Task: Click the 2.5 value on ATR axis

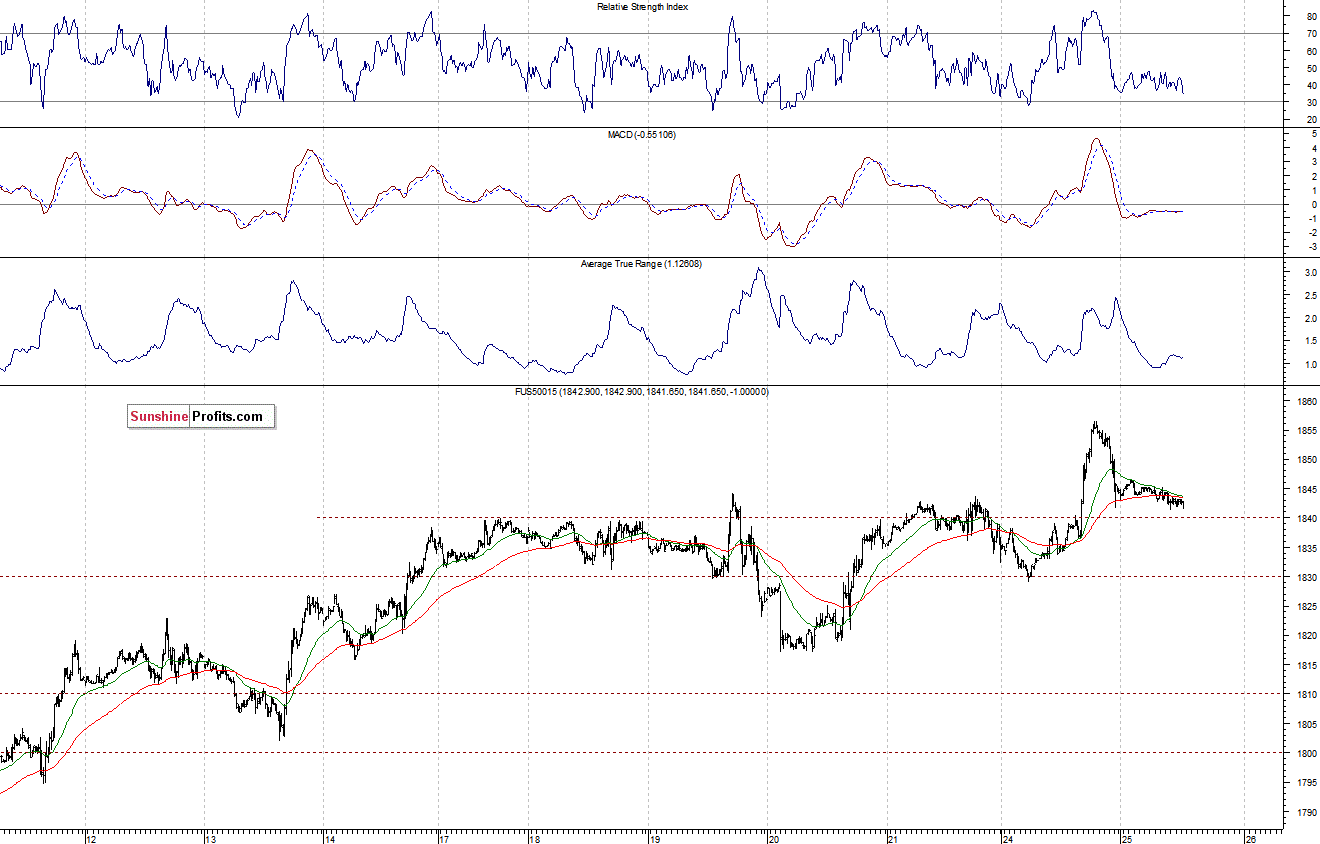Action: click(x=1309, y=295)
